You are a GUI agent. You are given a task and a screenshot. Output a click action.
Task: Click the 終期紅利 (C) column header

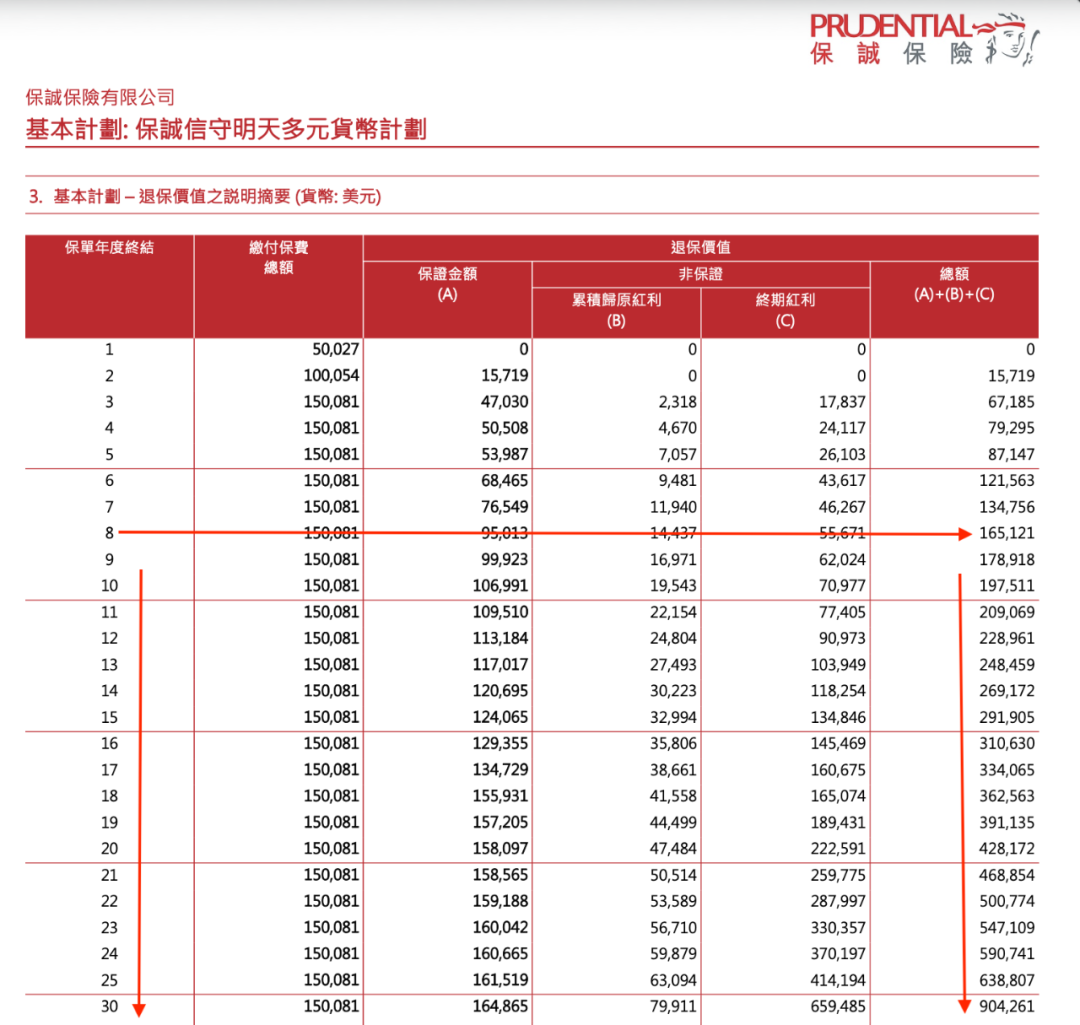pos(785,310)
